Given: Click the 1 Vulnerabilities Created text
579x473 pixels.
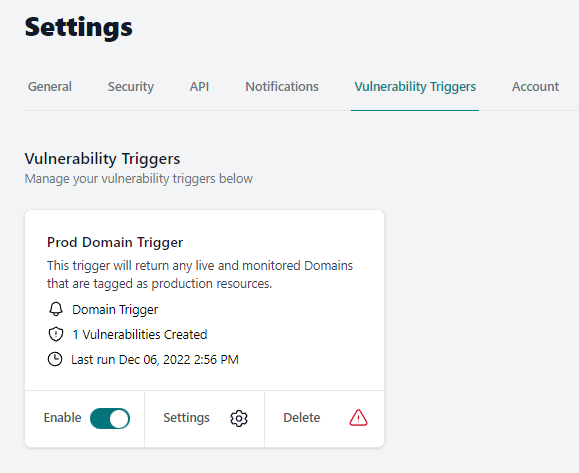Looking at the screenshot, I should click(x=140, y=335).
